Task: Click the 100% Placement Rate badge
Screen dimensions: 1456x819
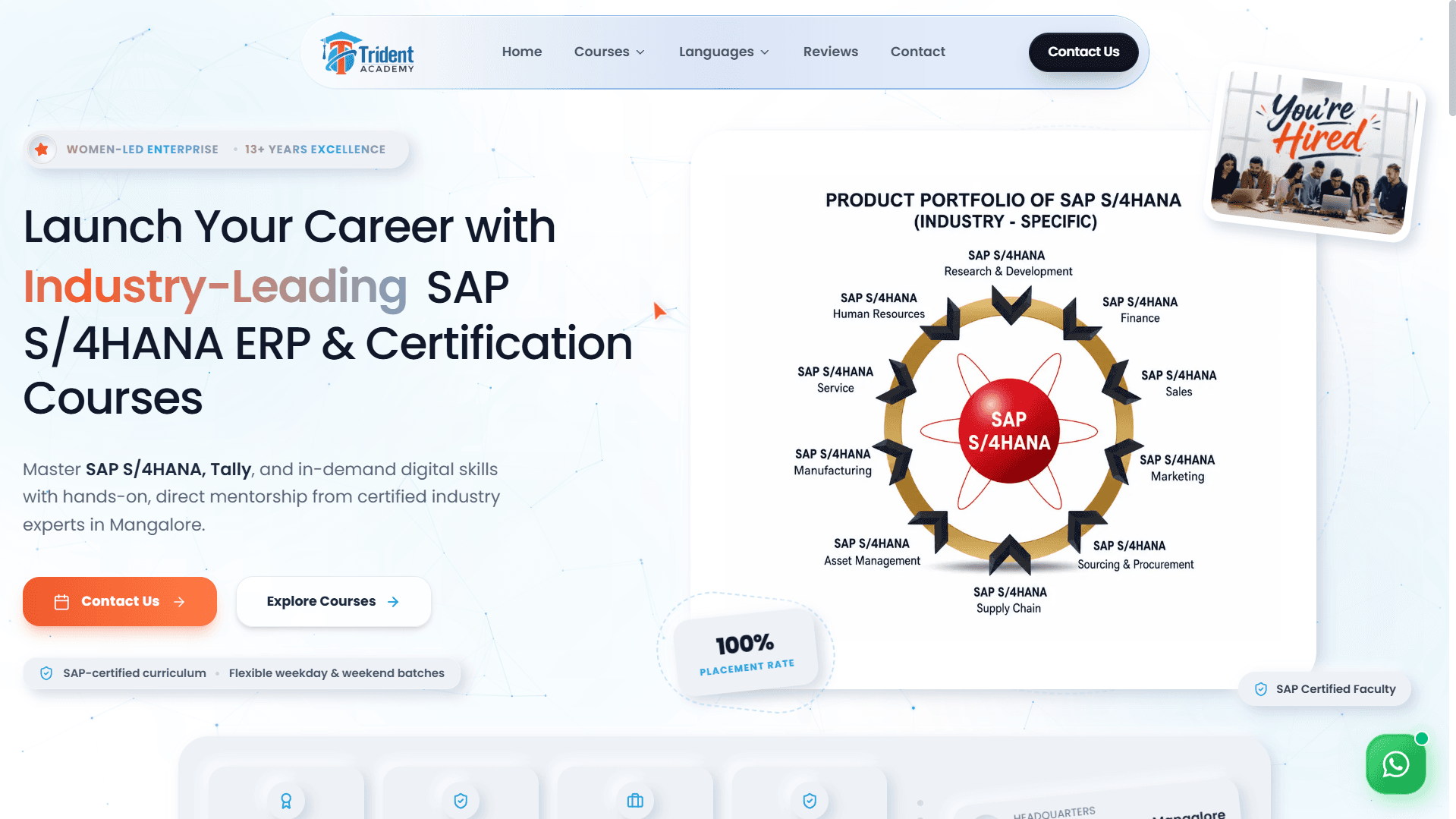Action: pyautogui.click(x=746, y=653)
